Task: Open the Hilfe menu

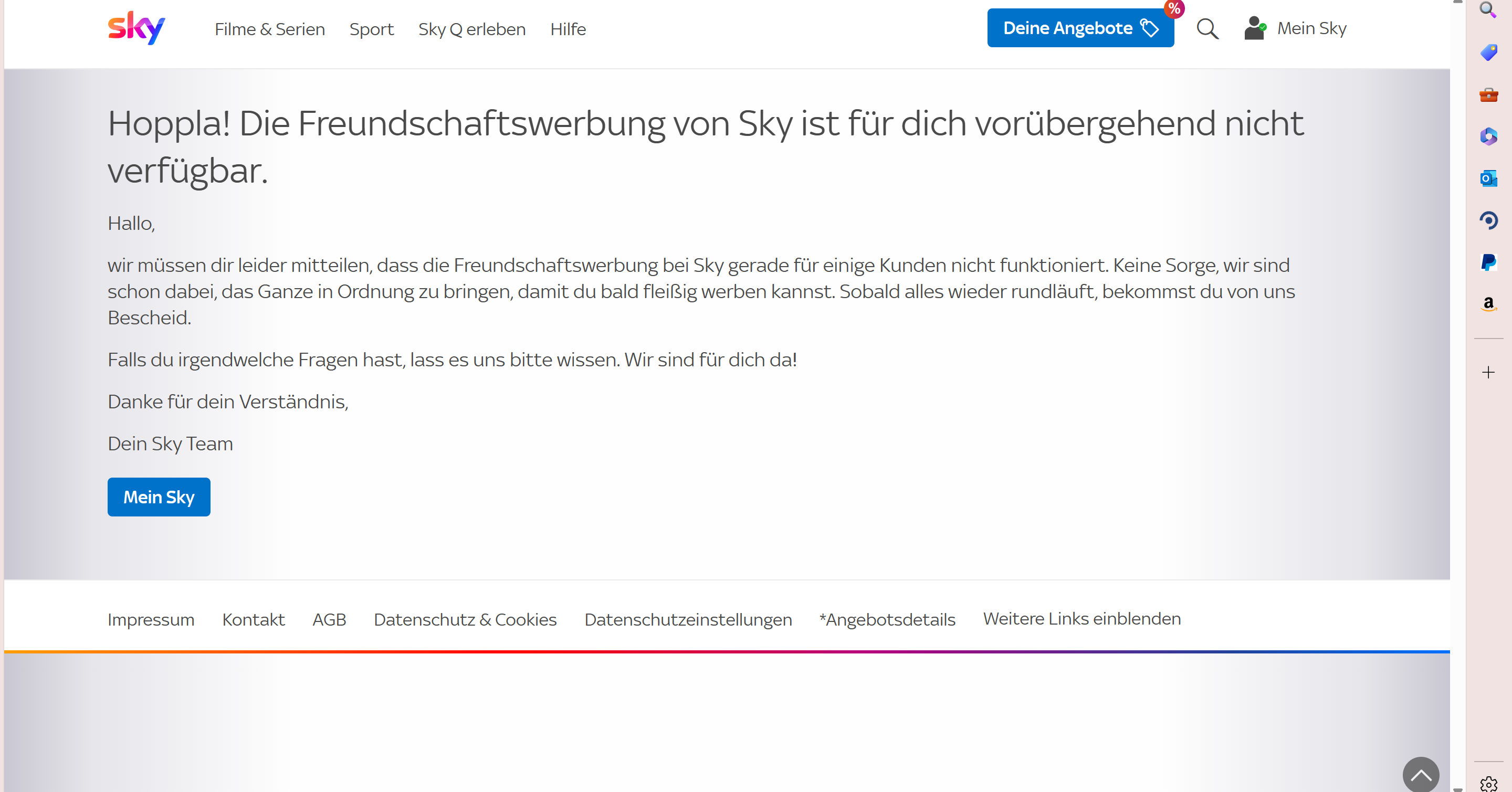Action: (568, 29)
